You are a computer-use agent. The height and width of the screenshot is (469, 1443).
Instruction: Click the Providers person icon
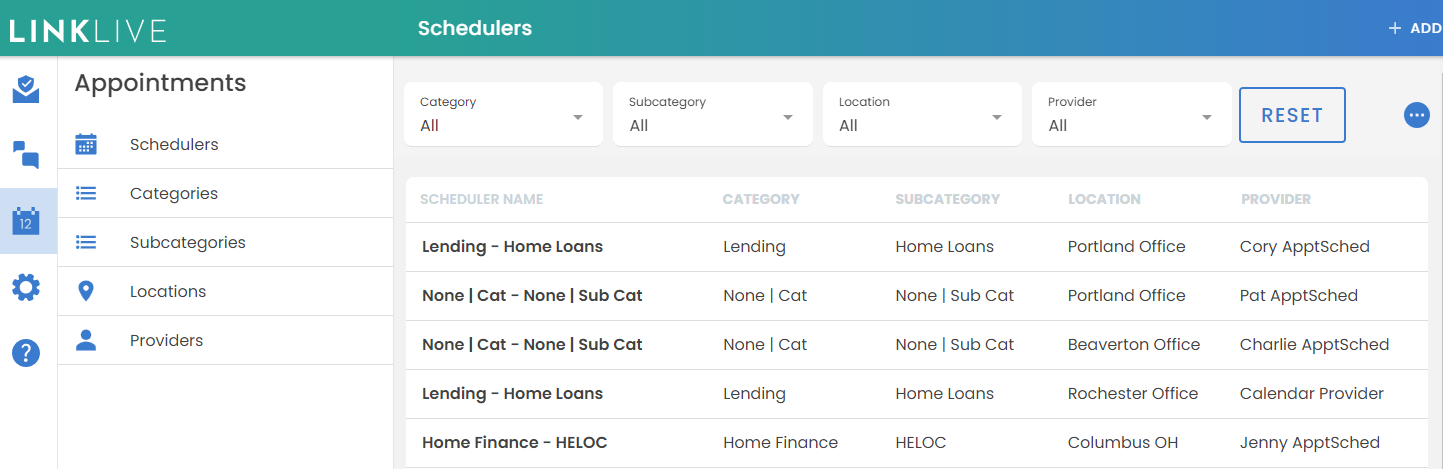(x=86, y=340)
